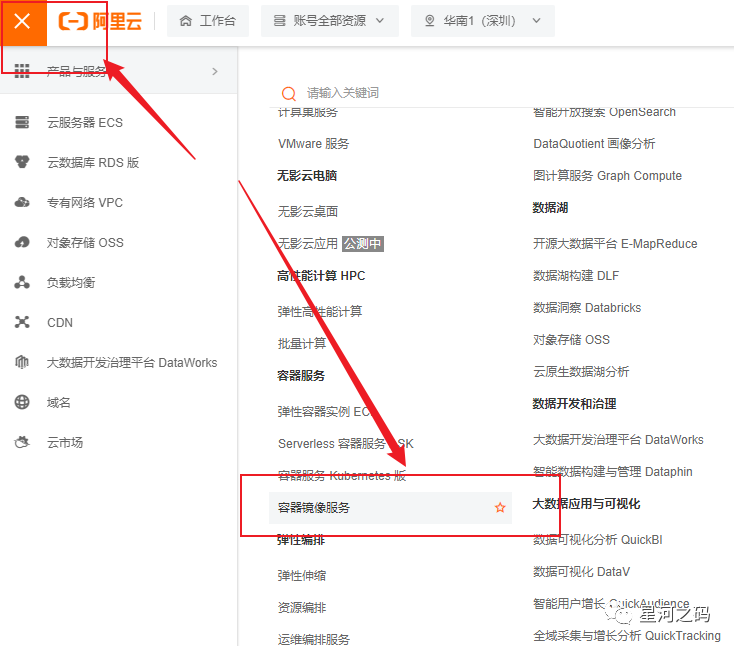Favorite 容器镜像服务 with the star icon
Viewport: 734px width, 646px height.
click(500, 507)
